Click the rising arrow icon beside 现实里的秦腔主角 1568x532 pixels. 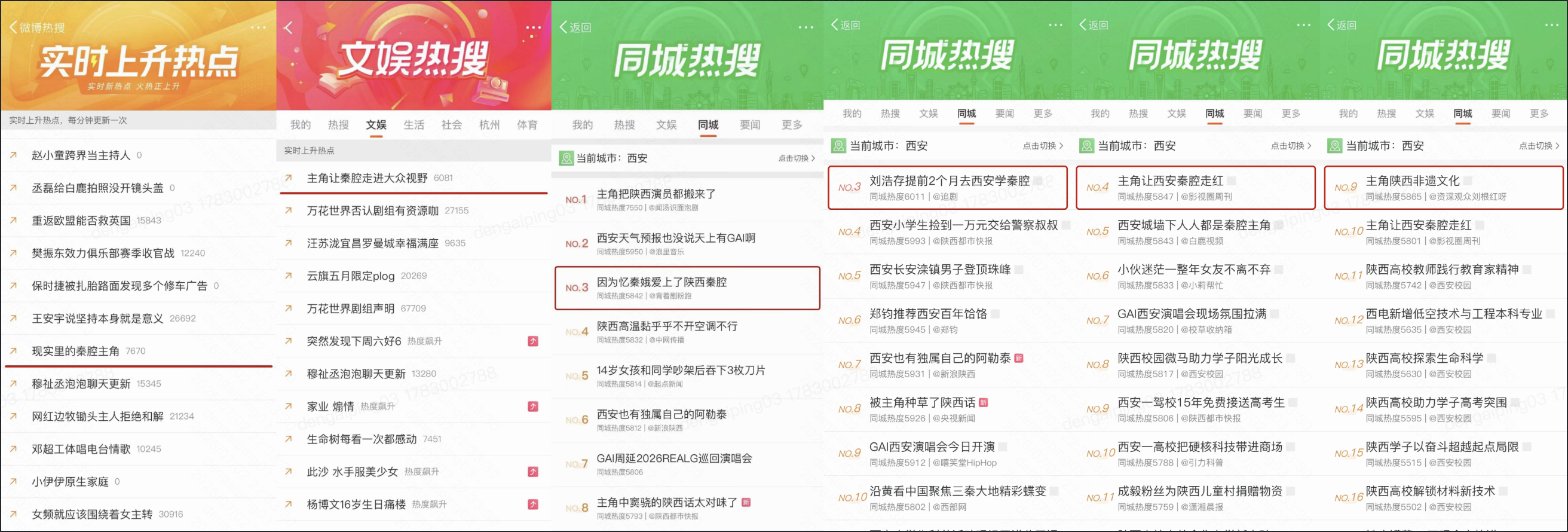[x=13, y=351]
